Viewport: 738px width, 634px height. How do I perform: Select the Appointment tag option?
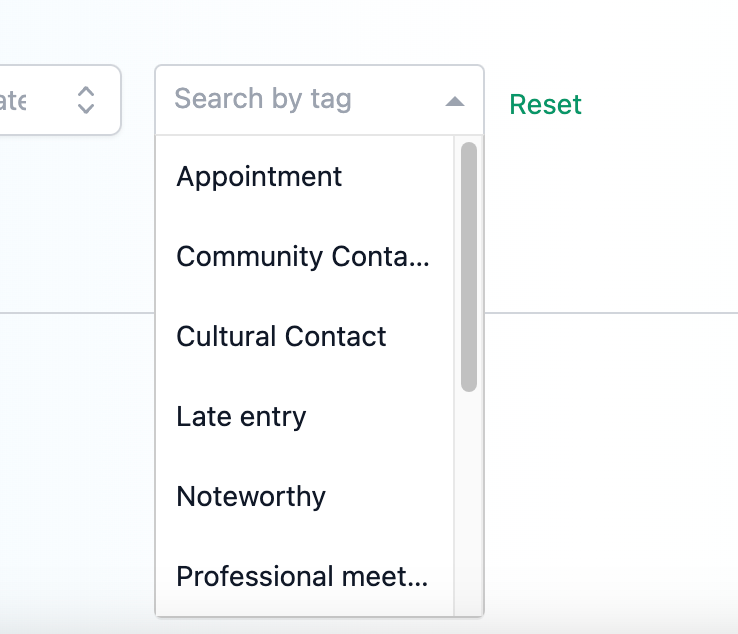[259, 177]
